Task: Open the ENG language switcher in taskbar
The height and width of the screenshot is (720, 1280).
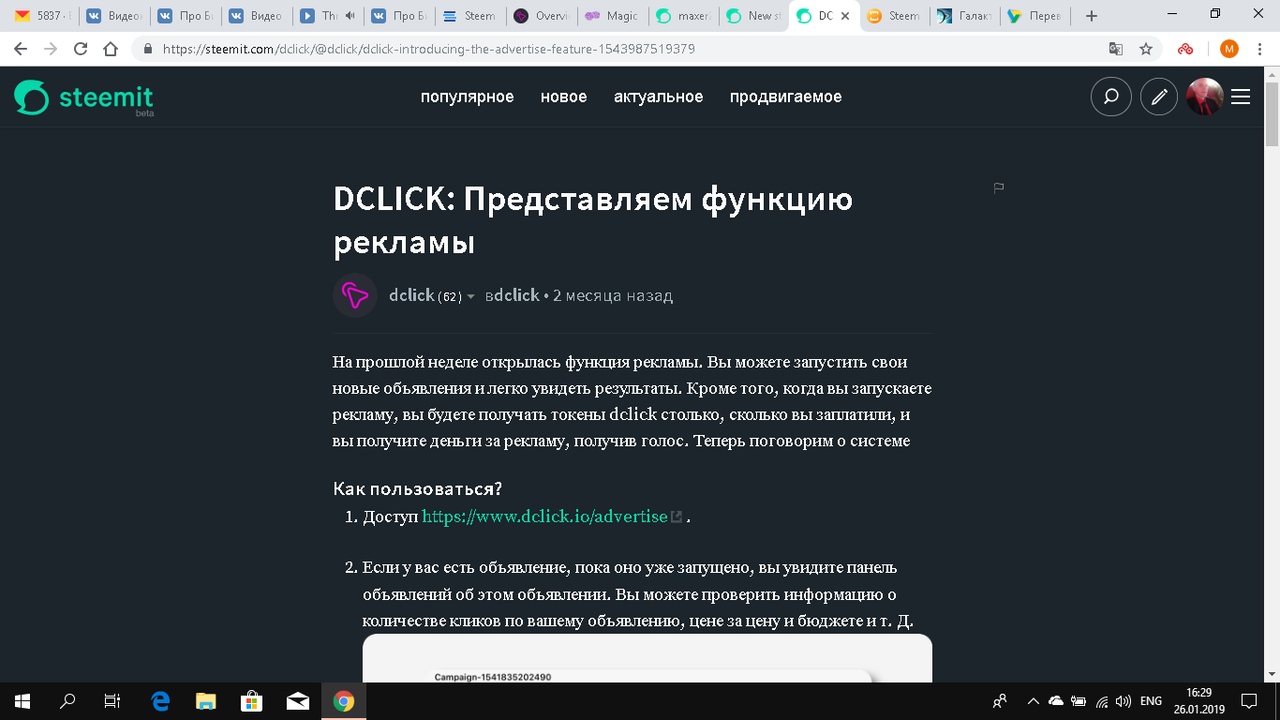Action: (x=1151, y=701)
